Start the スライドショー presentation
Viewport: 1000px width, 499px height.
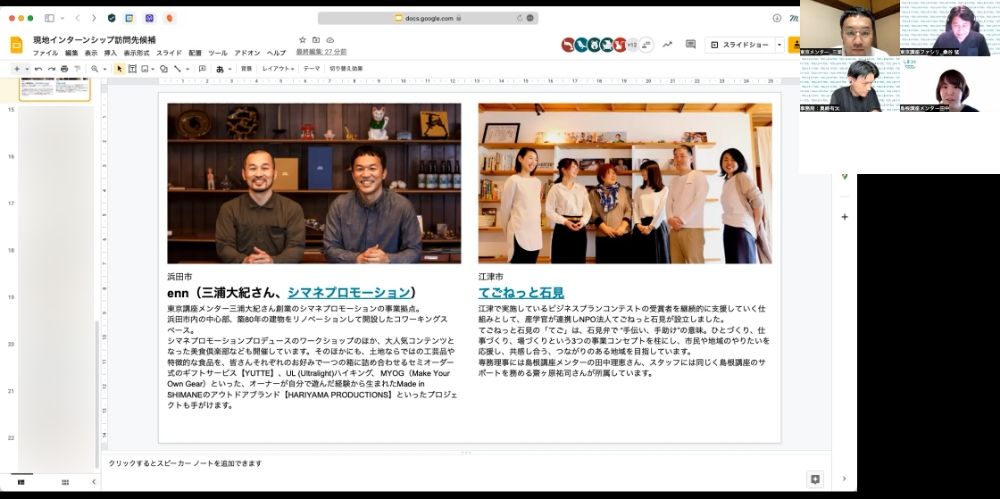pyautogui.click(x=740, y=45)
